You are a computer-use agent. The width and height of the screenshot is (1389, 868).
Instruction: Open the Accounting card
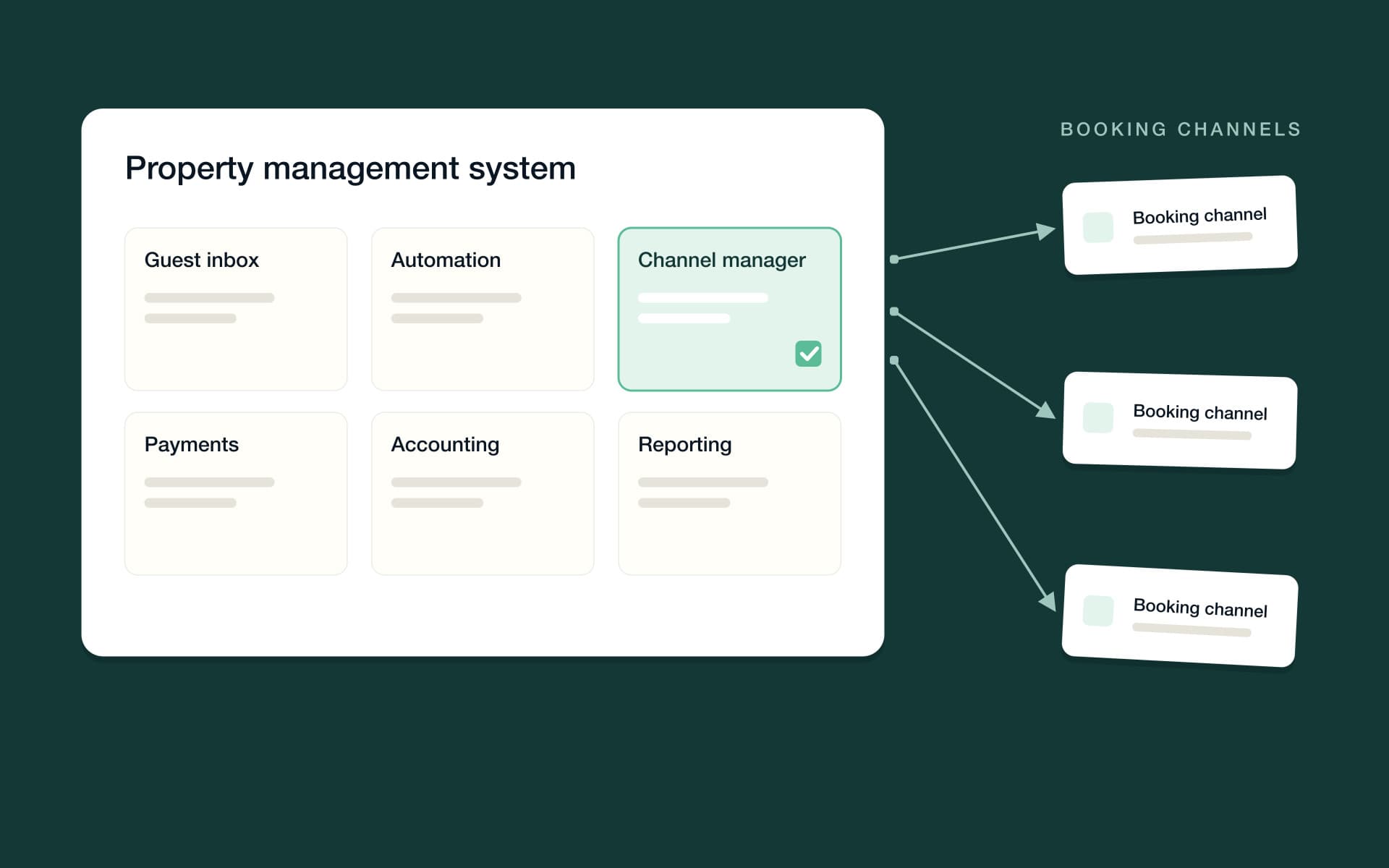click(x=483, y=494)
